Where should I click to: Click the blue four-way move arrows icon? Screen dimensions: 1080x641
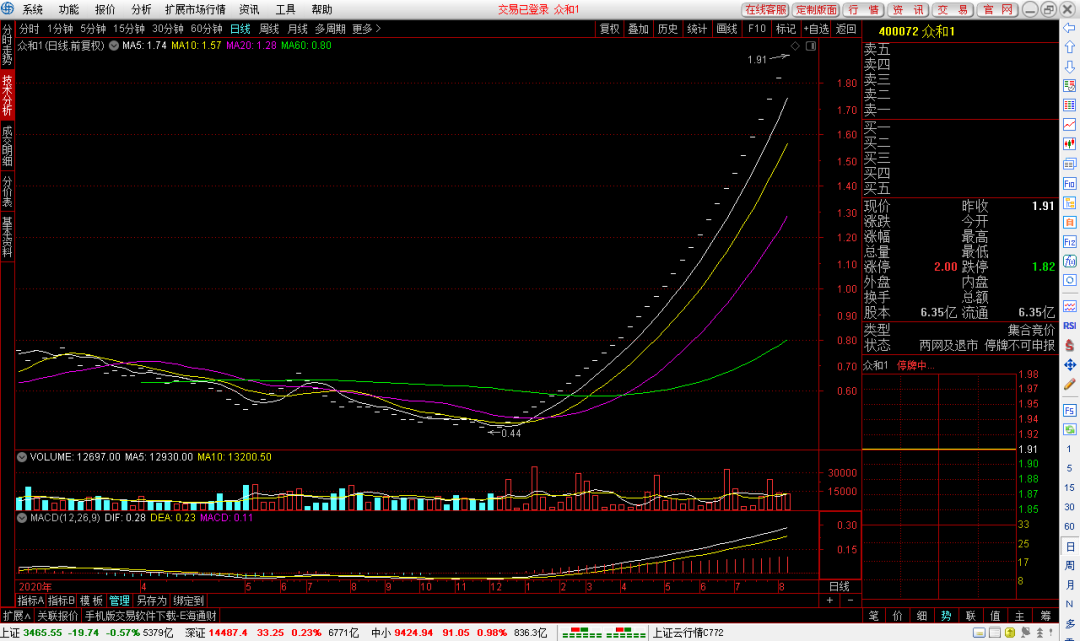[x=1069, y=365]
